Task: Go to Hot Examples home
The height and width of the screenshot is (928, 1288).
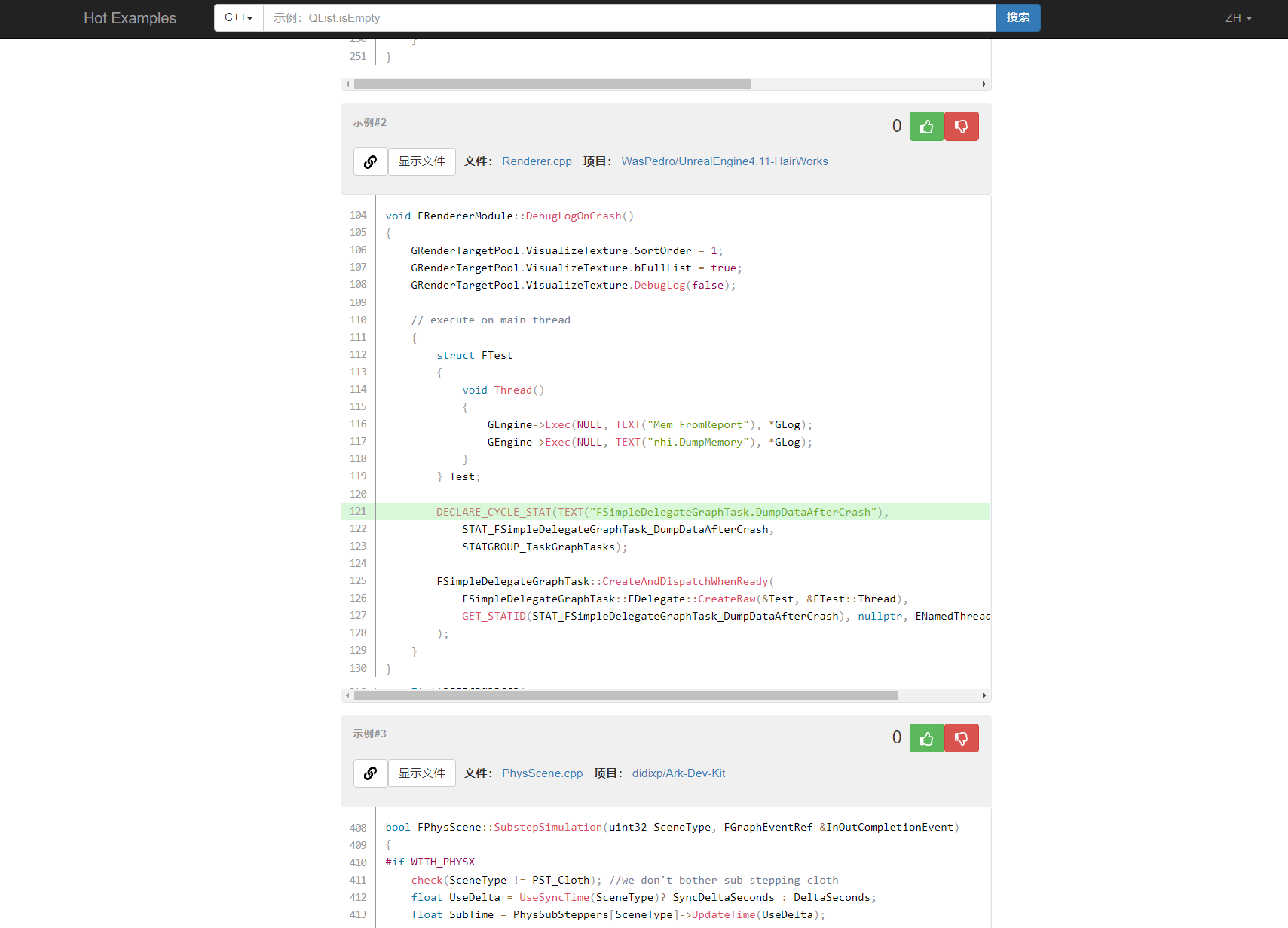Action: coord(130,18)
